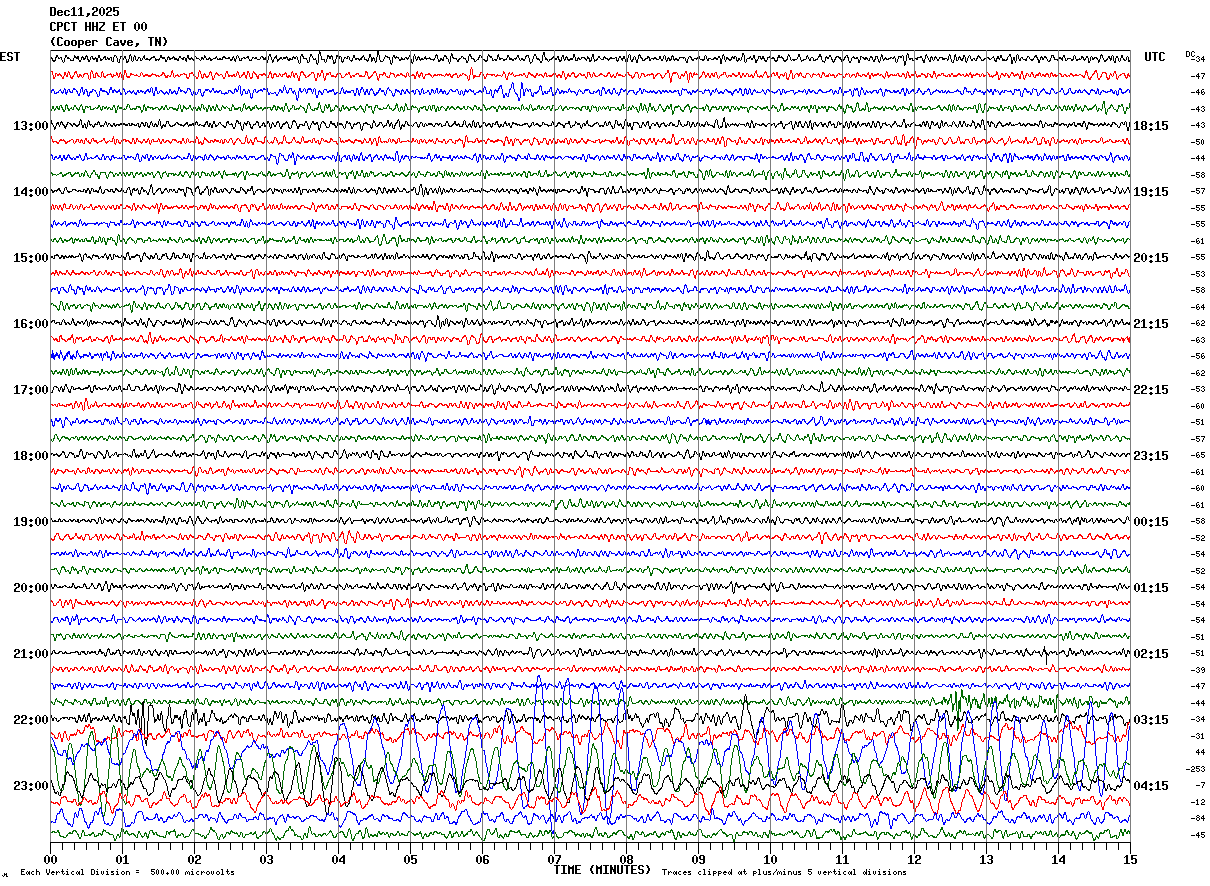Image resolution: width=1210 pixels, height=886 pixels.
Task: Select the DC offset value -12
Action: [1197, 802]
